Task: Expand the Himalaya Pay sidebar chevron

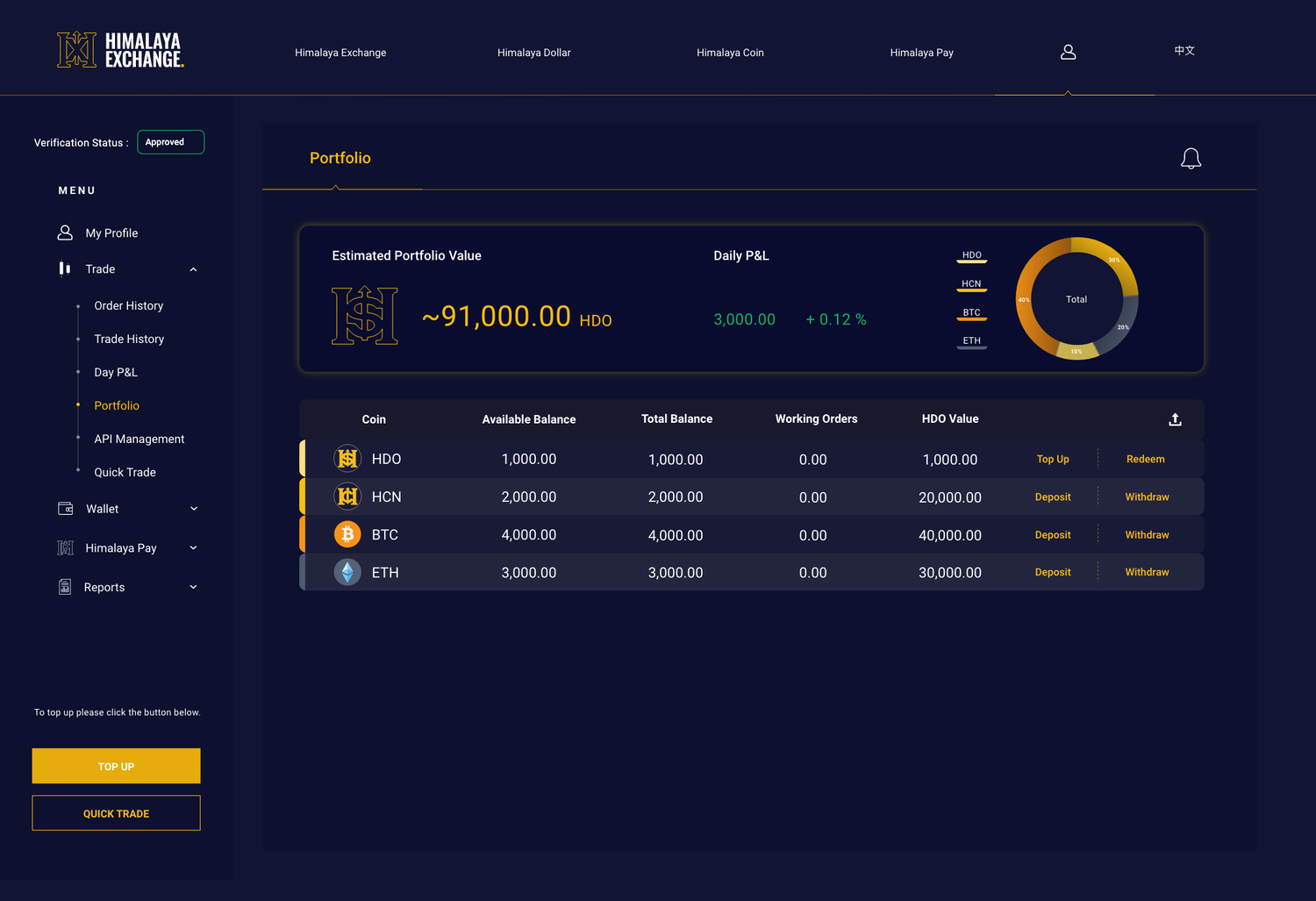Action: point(194,548)
